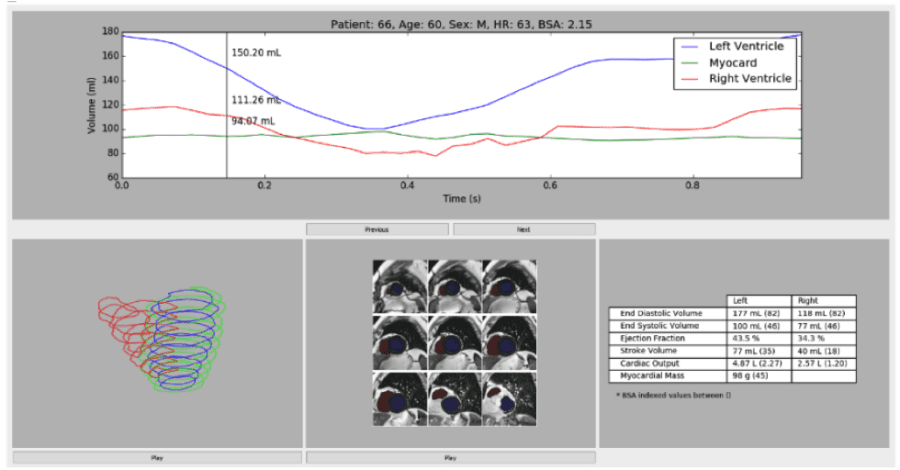Click the 150.20 mL volume label
Image resolution: width=900 pixels, height=470 pixels.
coord(256,53)
